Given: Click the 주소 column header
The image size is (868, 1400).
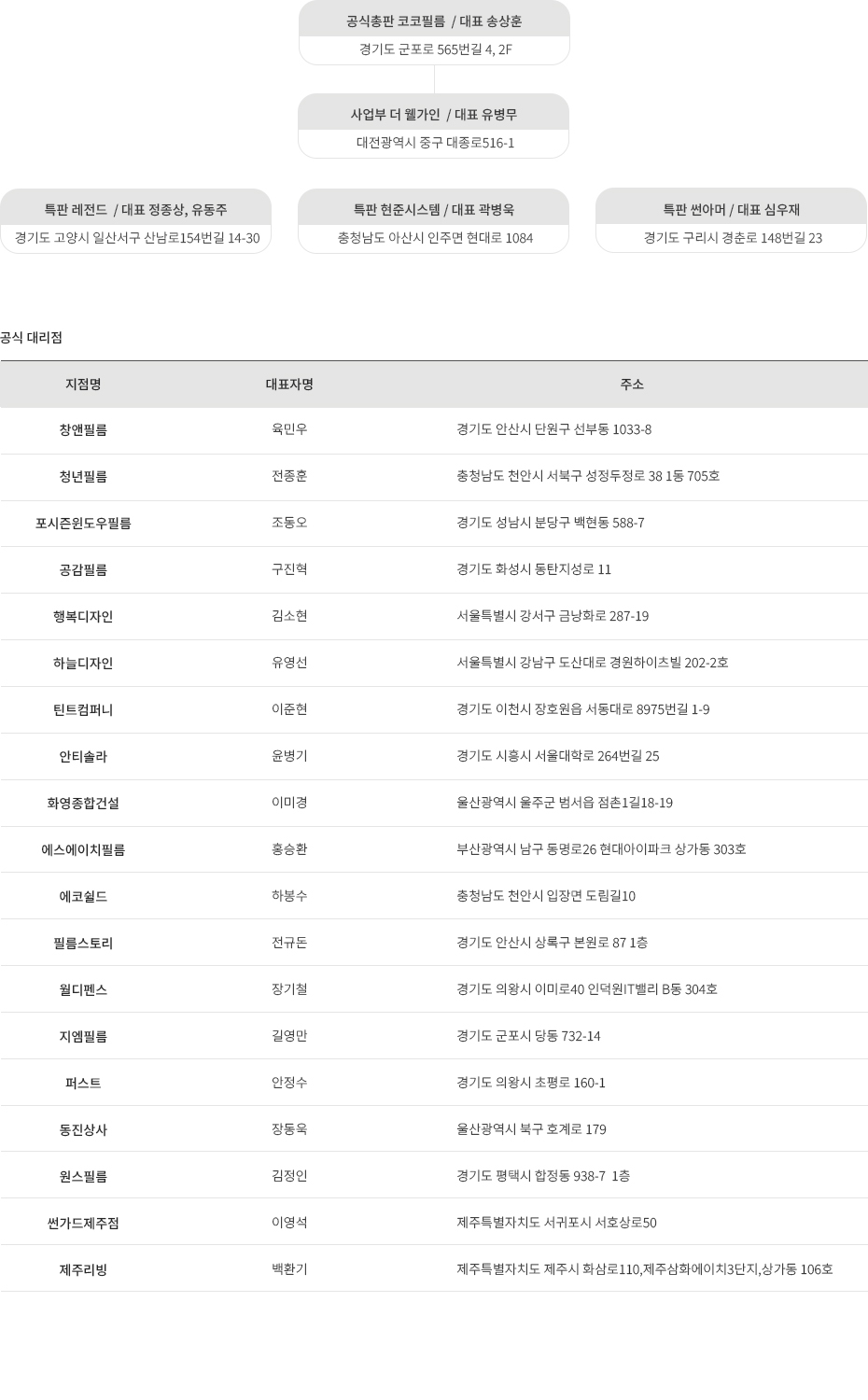Looking at the screenshot, I should click(x=632, y=385).
